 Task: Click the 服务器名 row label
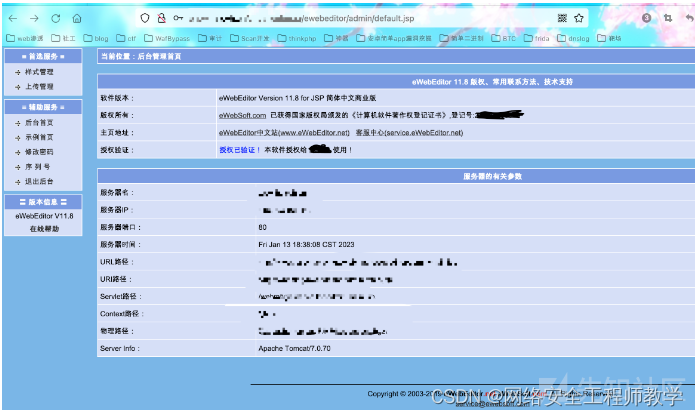pyautogui.click(x=117, y=192)
